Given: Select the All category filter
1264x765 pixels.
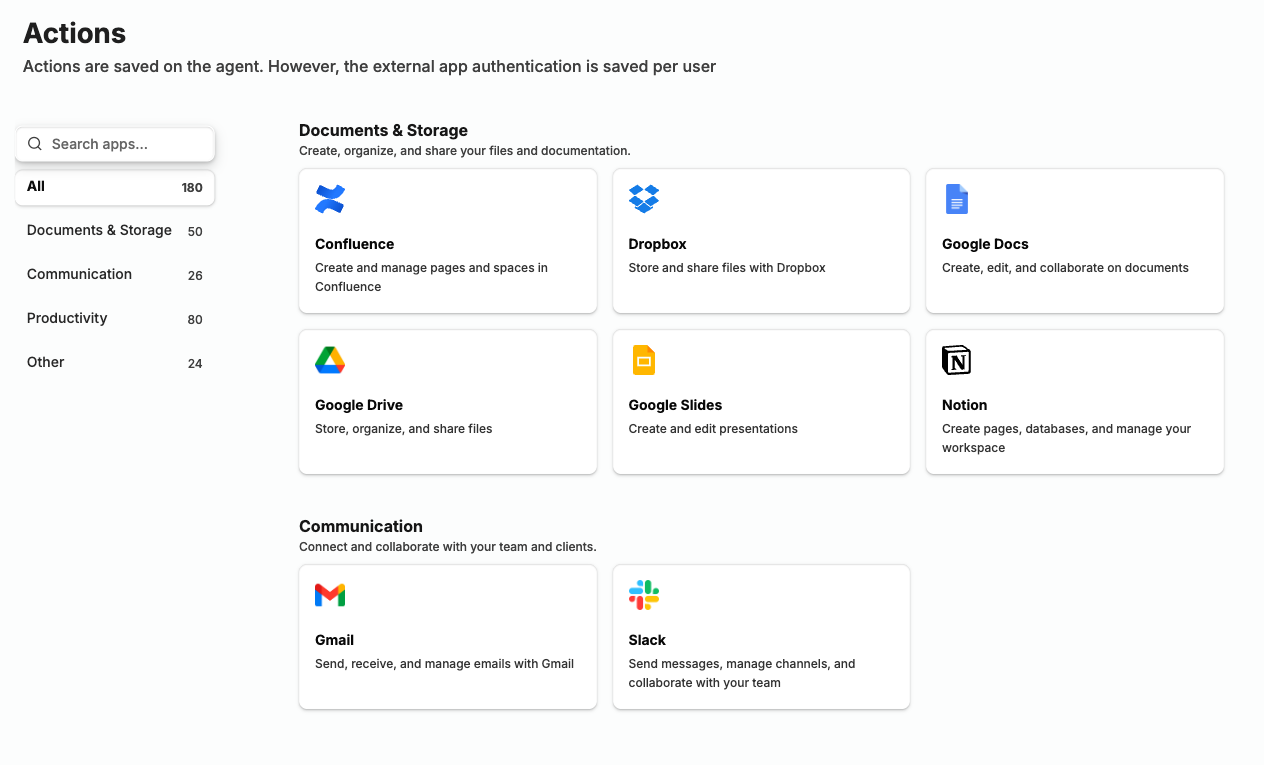Looking at the screenshot, I should pos(115,187).
